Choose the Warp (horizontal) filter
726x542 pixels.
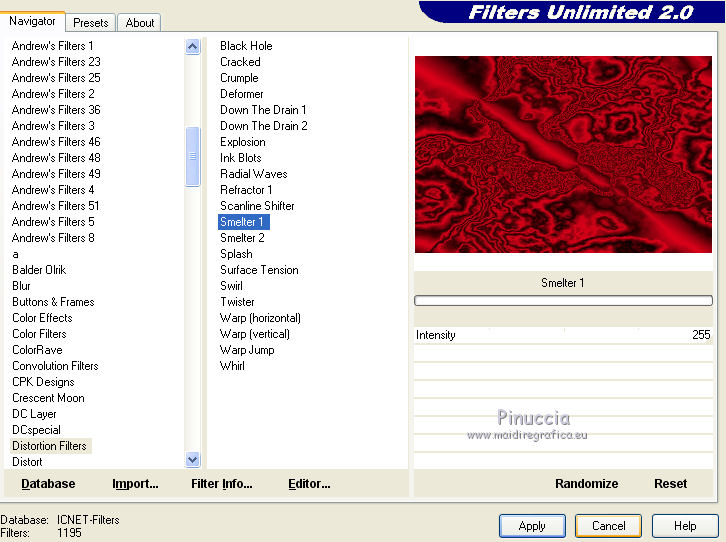[x=260, y=318]
